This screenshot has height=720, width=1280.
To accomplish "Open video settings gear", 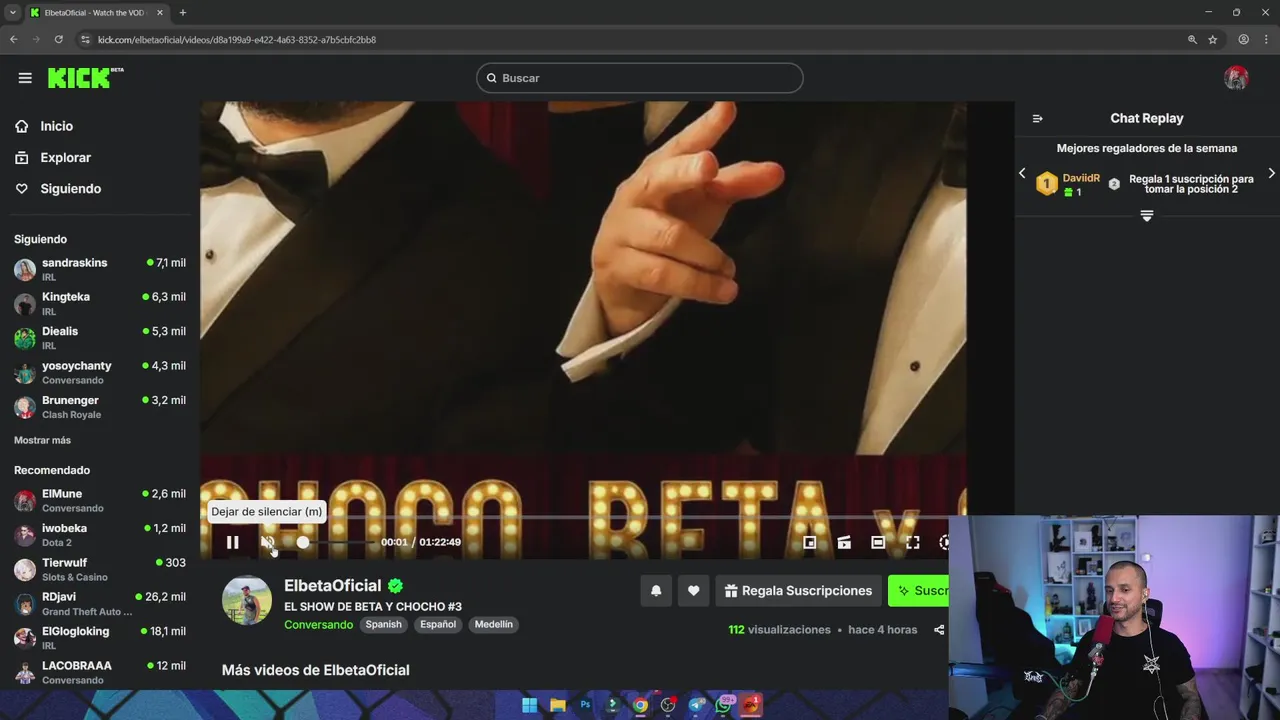I will coord(944,542).
